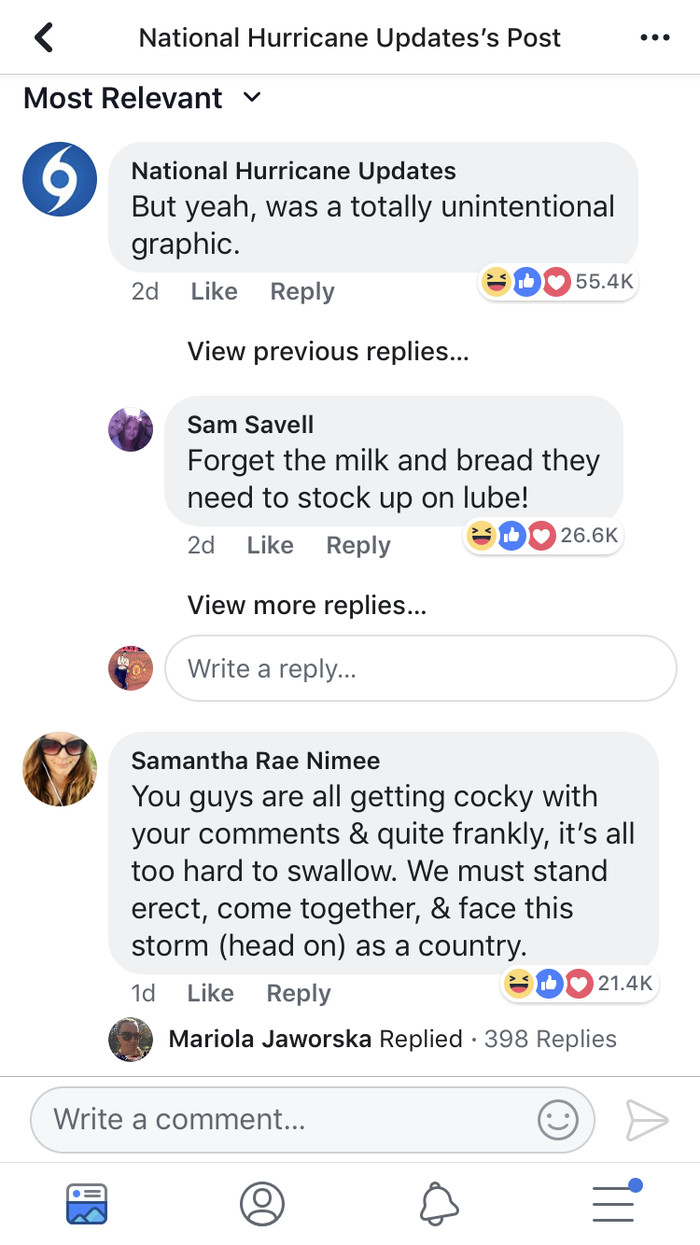Like Sam Savell's reply
700x1245 pixels.
pyautogui.click(x=270, y=546)
